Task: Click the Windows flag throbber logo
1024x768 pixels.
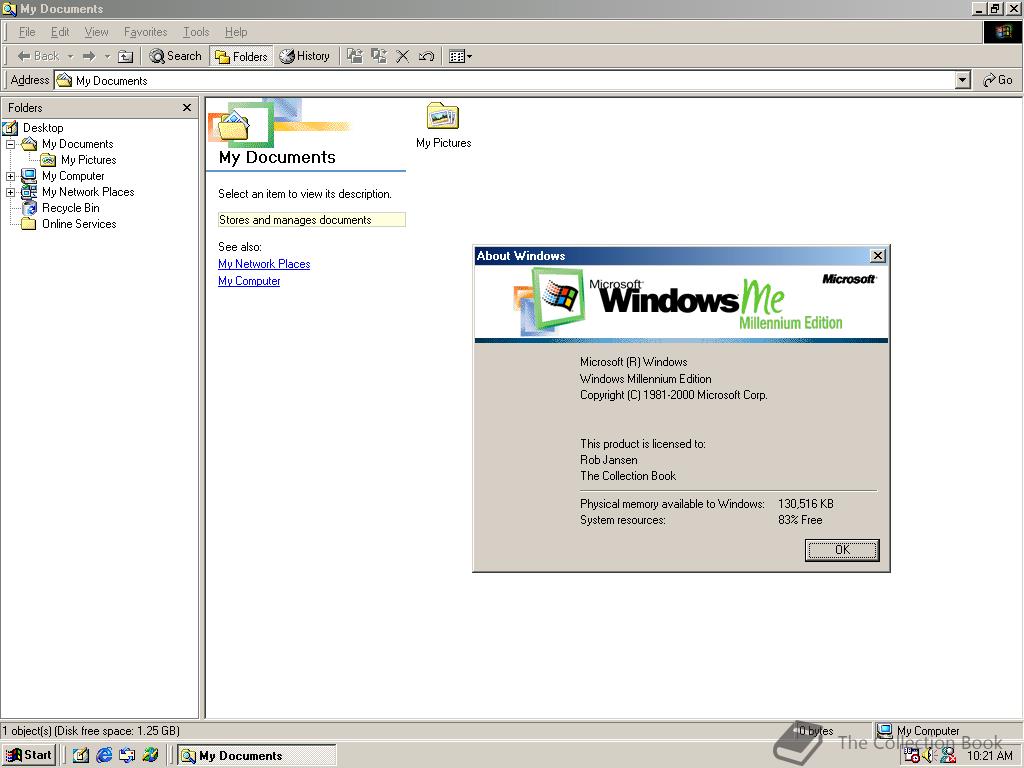Action: [1002, 32]
